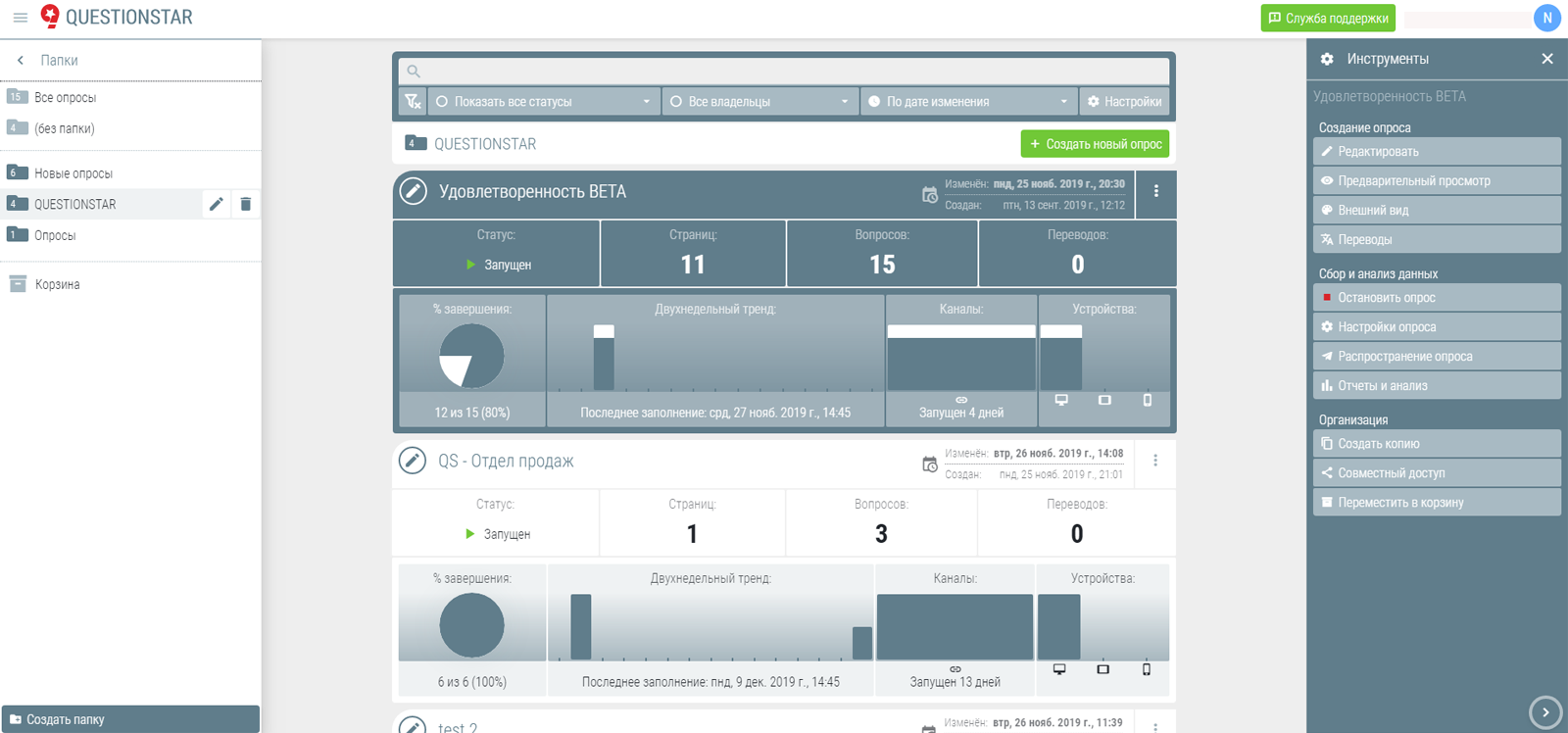Choose Создать копию

pyautogui.click(x=1437, y=444)
